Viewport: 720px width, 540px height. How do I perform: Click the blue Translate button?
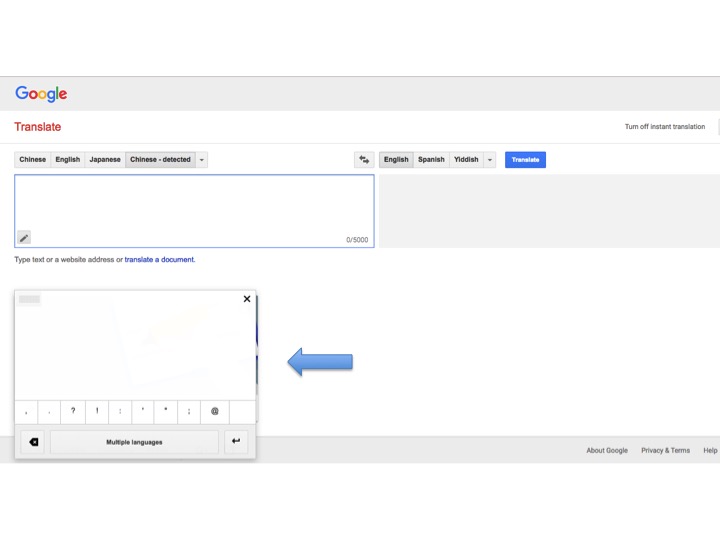[x=525, y=160]
